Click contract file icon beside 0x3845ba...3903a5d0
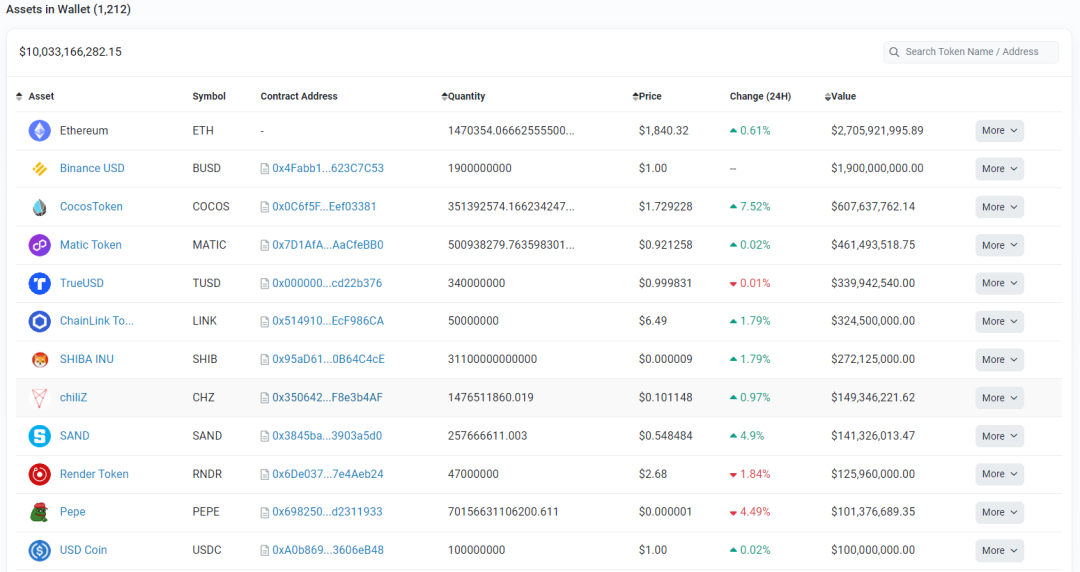This screenshot has height=572, width=1080. coord(264,436)
